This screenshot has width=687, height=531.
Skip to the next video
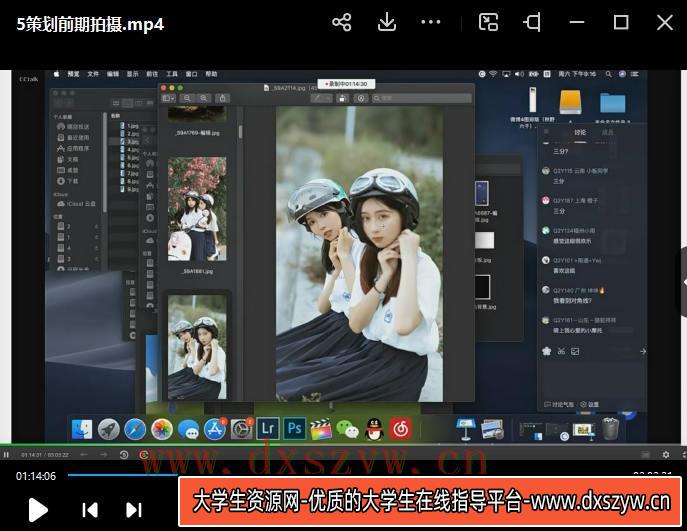point(134,510)
